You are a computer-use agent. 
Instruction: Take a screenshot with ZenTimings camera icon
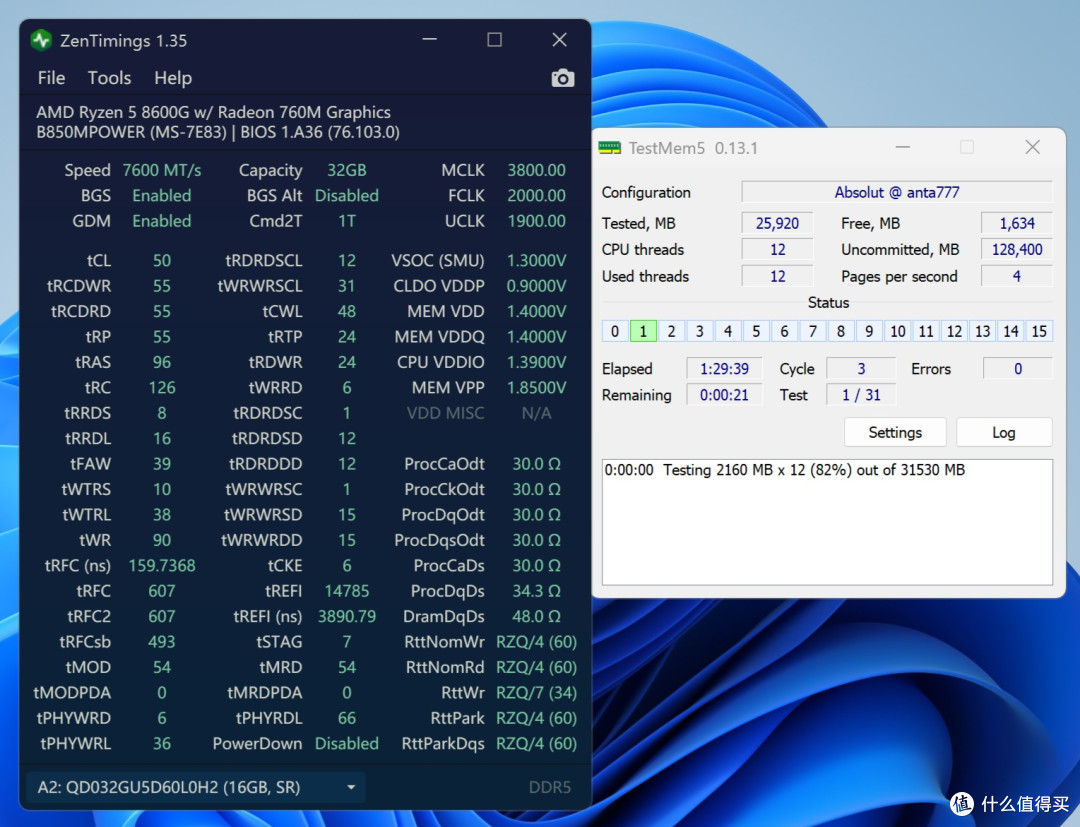tap(563, 78)
